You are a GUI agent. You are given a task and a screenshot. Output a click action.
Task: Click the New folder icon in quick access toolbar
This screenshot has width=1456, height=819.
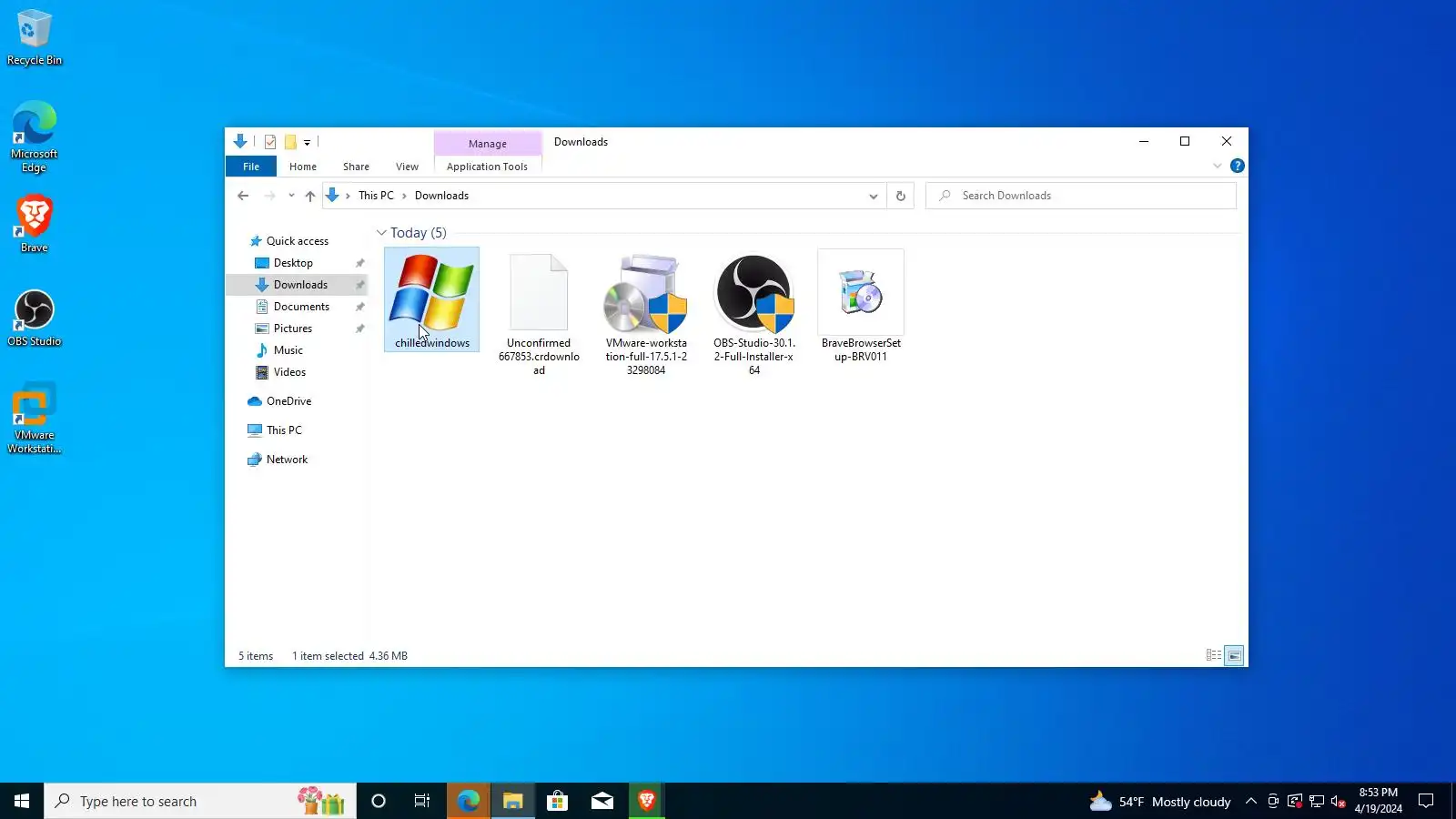[290, 142]
